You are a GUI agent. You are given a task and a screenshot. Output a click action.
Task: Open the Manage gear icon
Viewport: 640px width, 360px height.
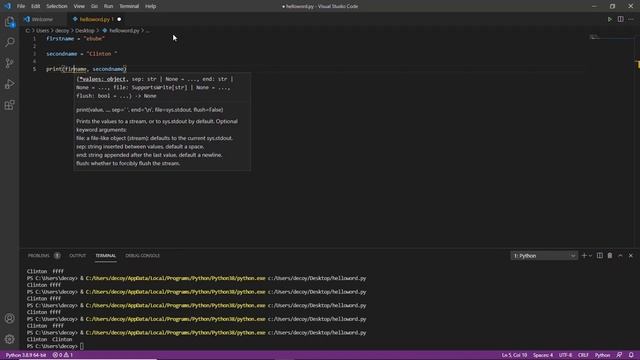[9, 339]
